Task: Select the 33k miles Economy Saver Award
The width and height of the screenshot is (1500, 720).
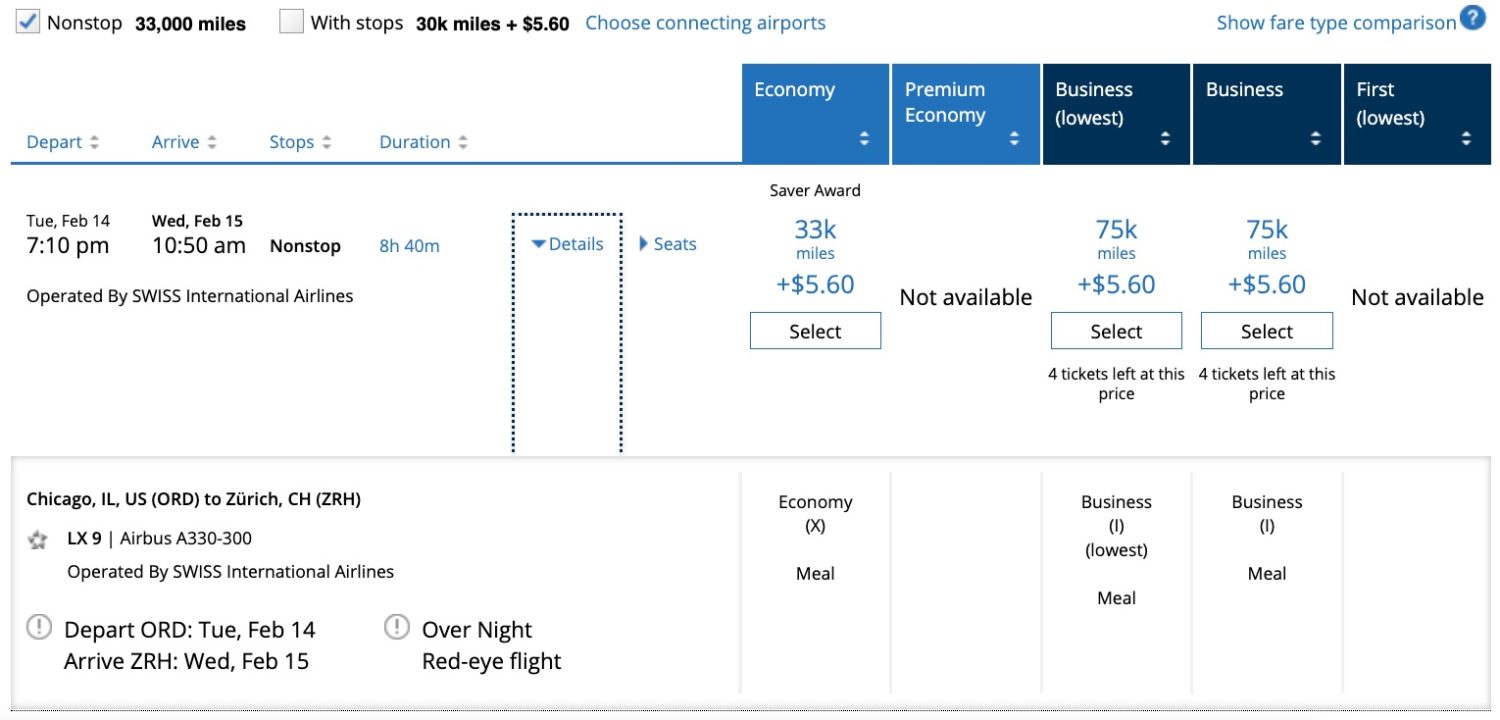Action: tap(815, 331)
